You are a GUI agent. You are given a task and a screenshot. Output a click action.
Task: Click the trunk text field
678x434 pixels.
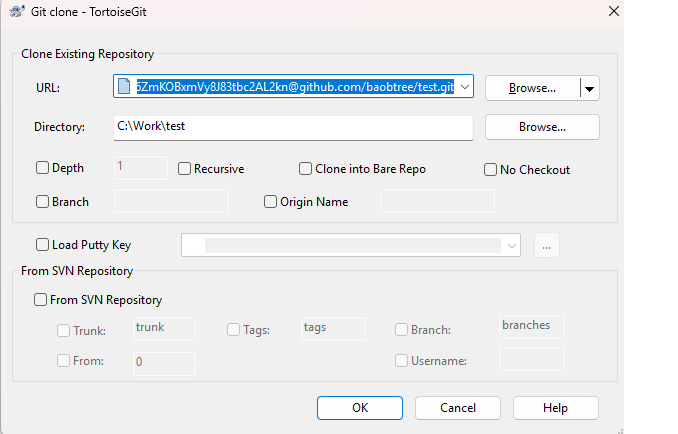point(164,329)
